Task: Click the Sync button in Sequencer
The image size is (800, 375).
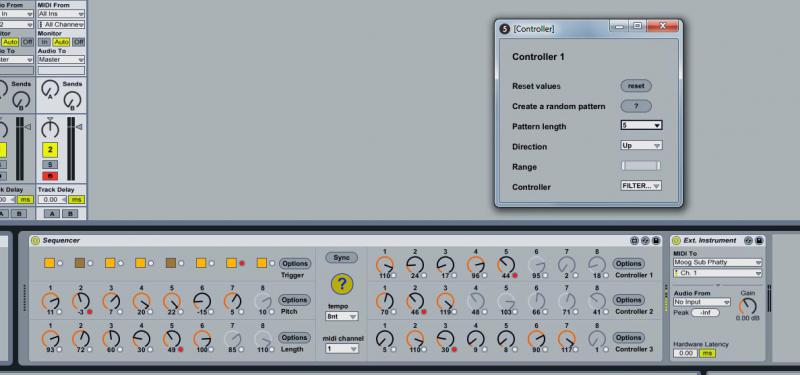Action: [x=341, y=258]
